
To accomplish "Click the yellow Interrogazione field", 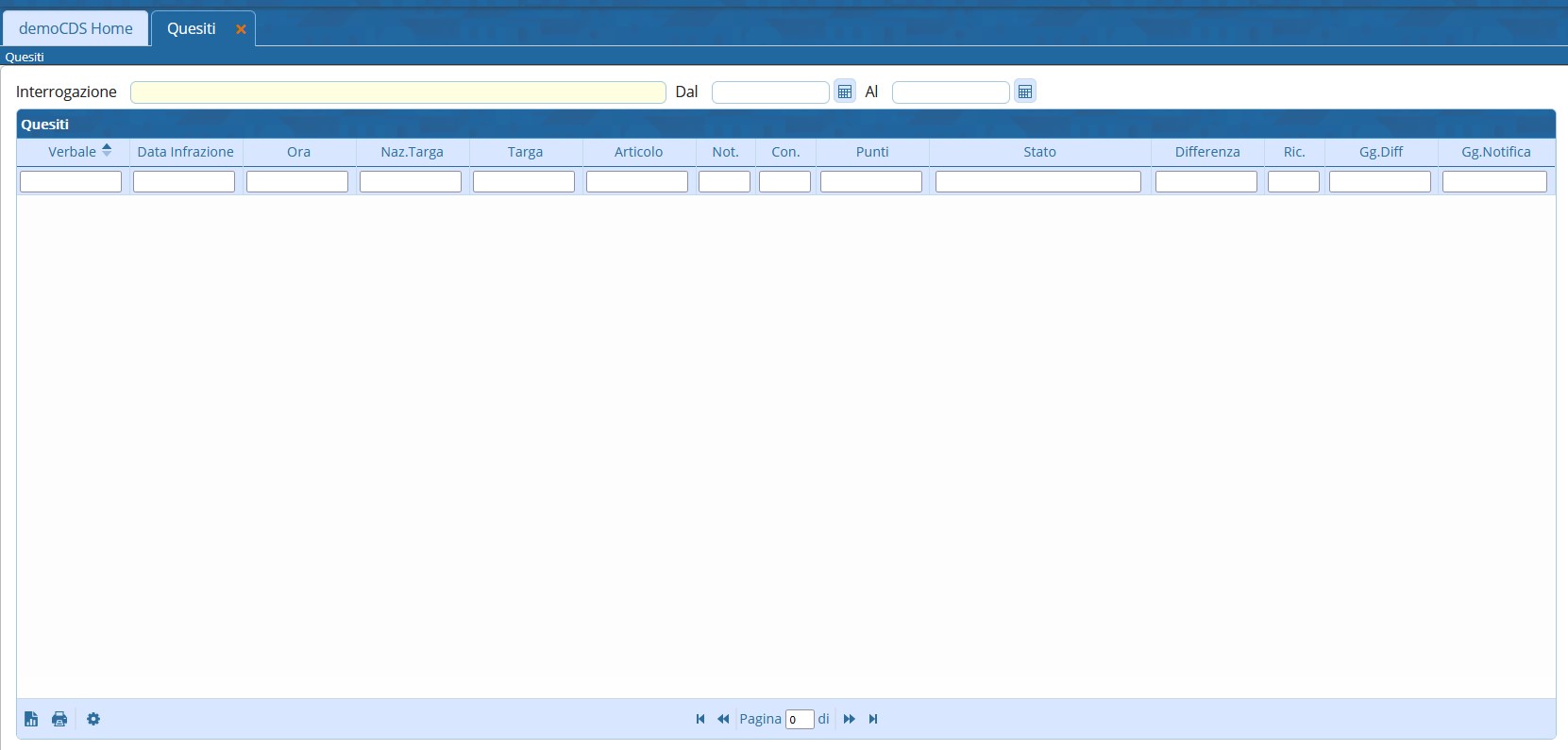I will (x=397, y=92).
